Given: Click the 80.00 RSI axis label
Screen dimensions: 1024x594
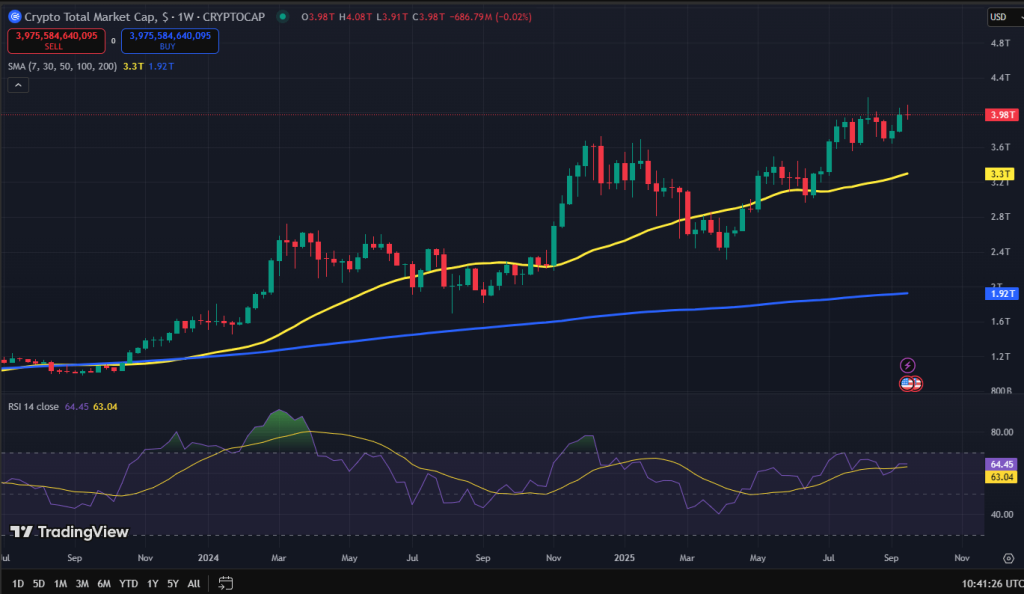Looking at the screenshot, I should [1002, 432].
